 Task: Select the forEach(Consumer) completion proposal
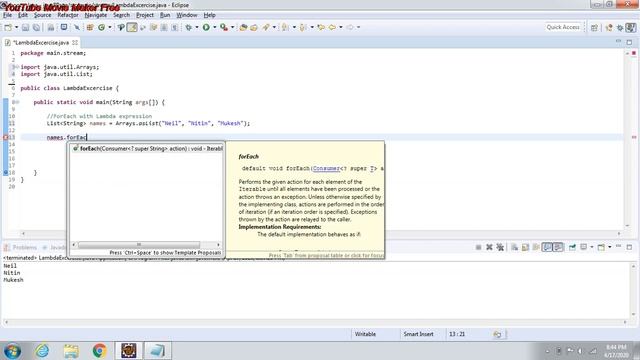coord(147,149)
